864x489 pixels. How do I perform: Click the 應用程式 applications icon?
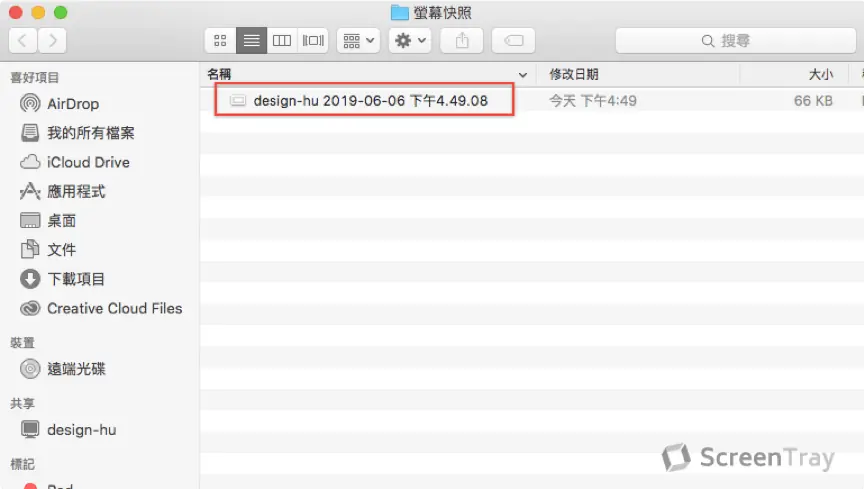30,191
